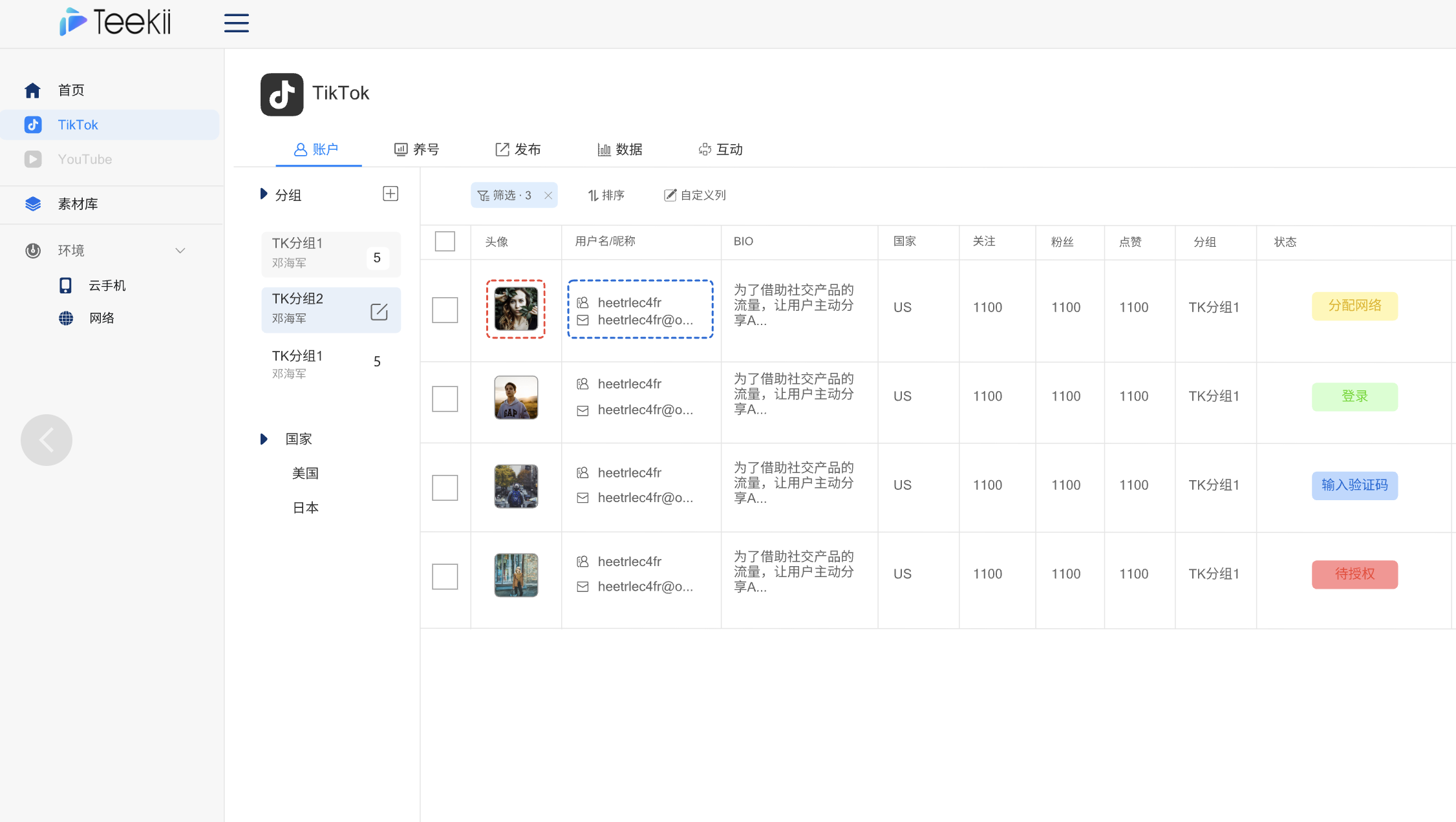This screenshot has width=1456, height=822.
Task: Collapse sidebar with the back arrow circle
Action: (x=47, y=440)
